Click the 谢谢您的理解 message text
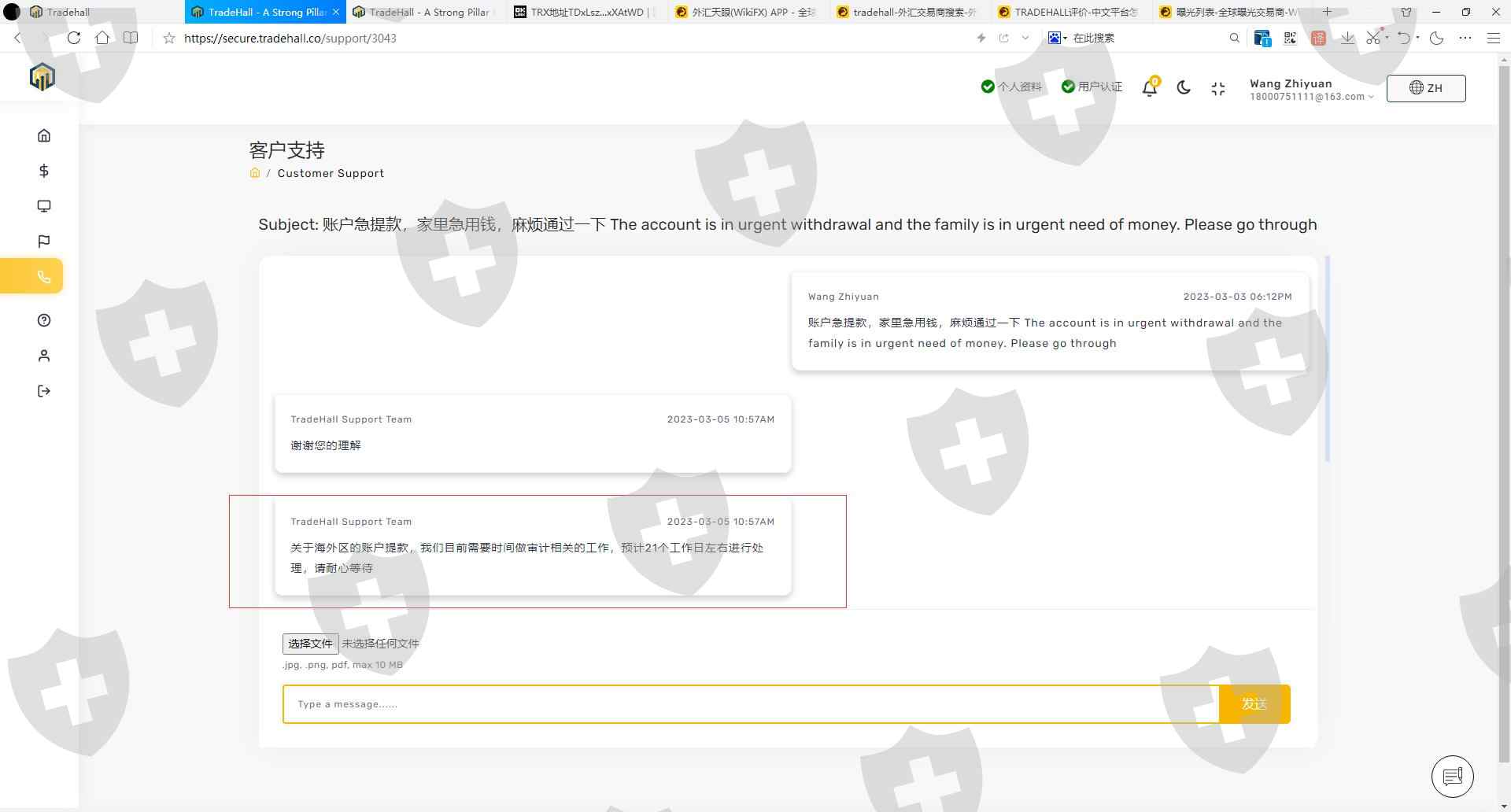This screenshot has width=1511, height=812. [x=326, y=445]
